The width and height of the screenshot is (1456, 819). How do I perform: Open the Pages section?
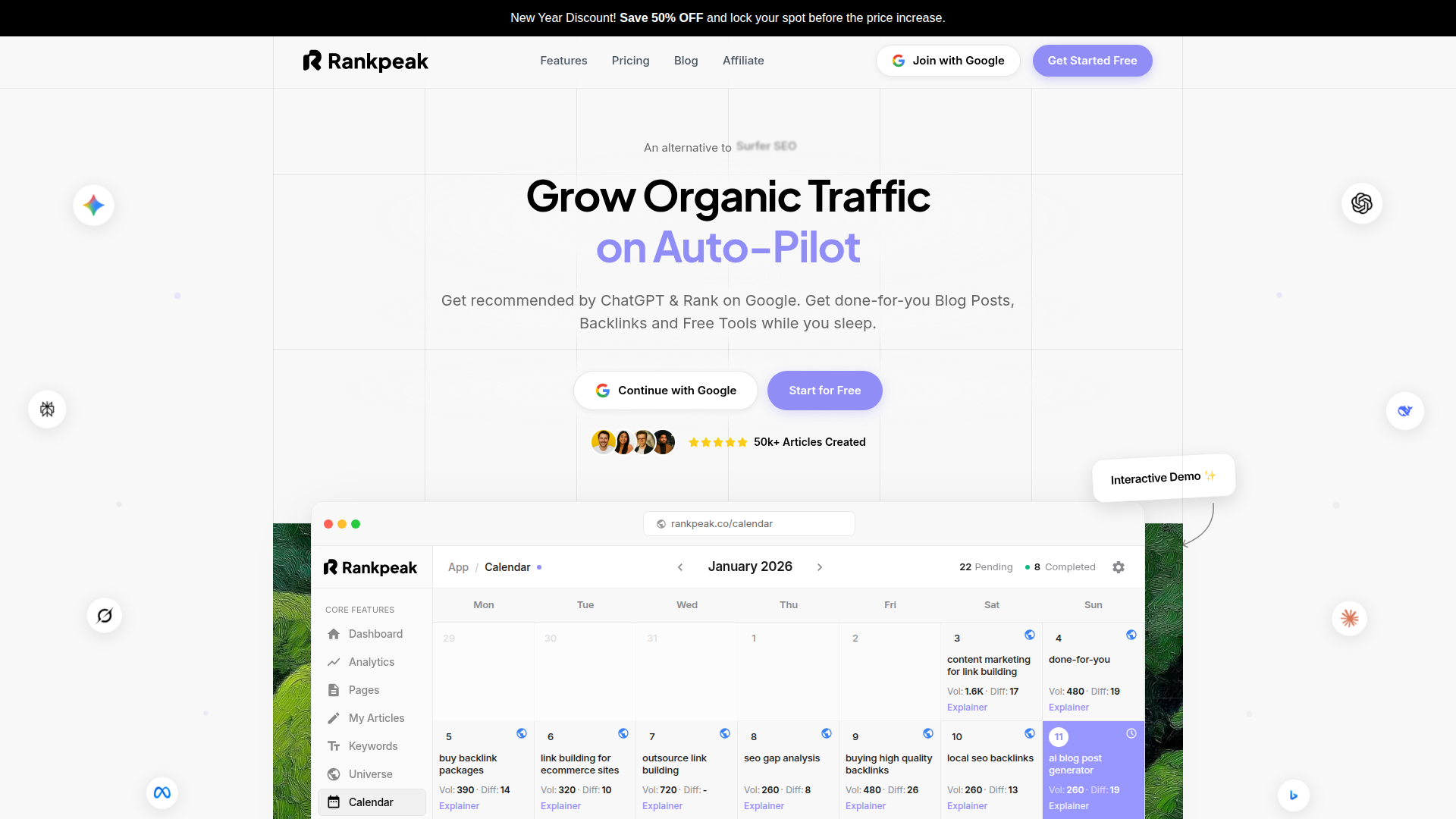point(363,689)
